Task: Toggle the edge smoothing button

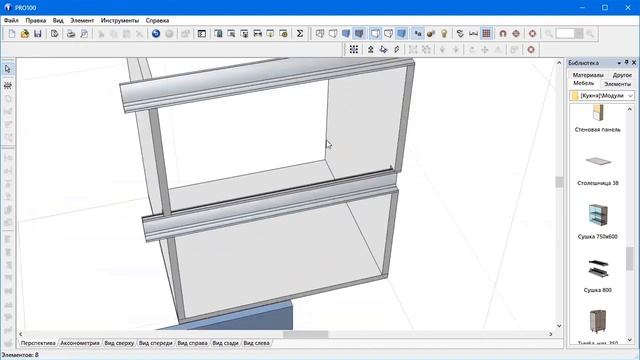Action: (x=418, y=34)
